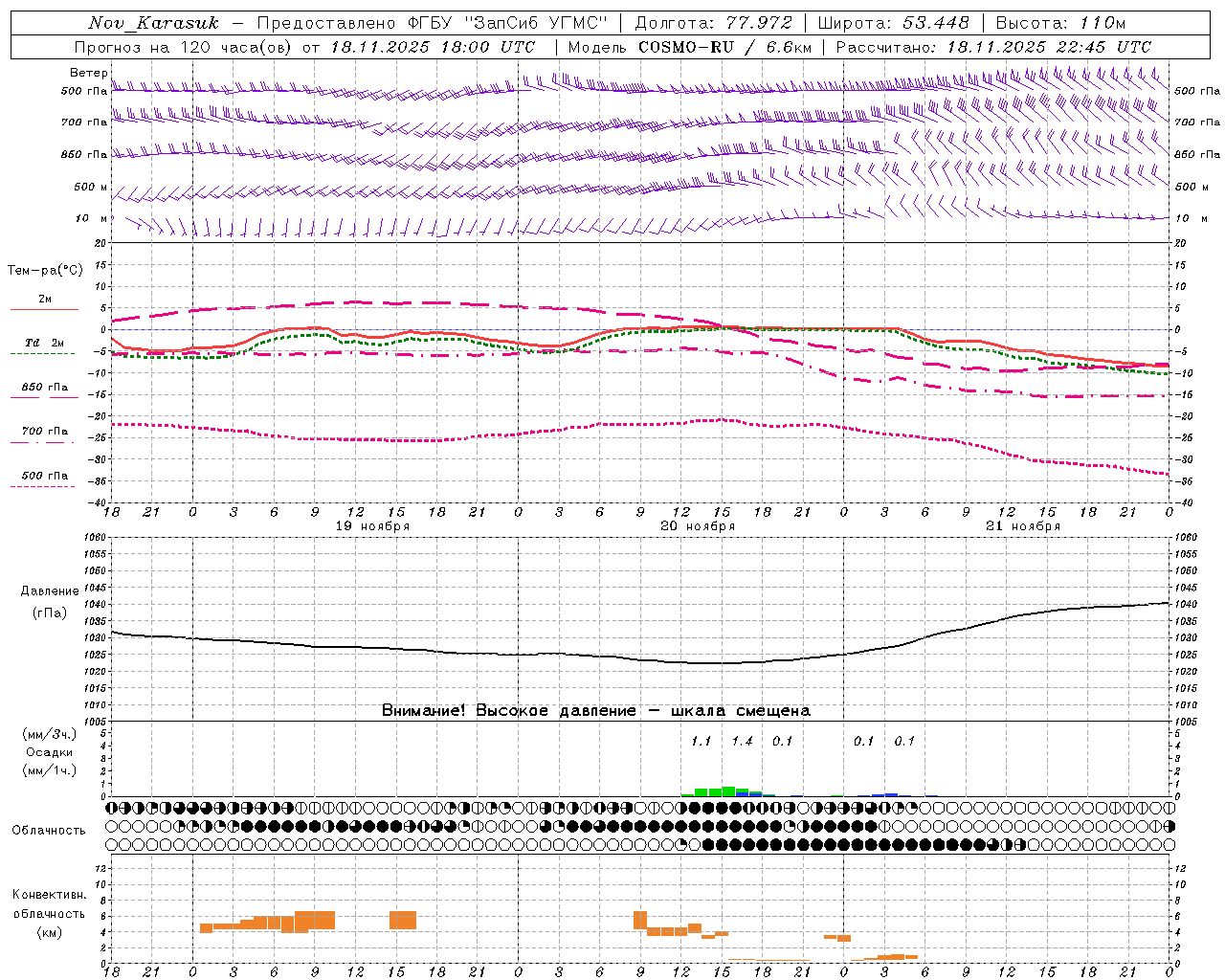This screenshot has height=980, width=1225.
Task: Click the "1.1" precipitation amount value
Action: pos(702,742)
